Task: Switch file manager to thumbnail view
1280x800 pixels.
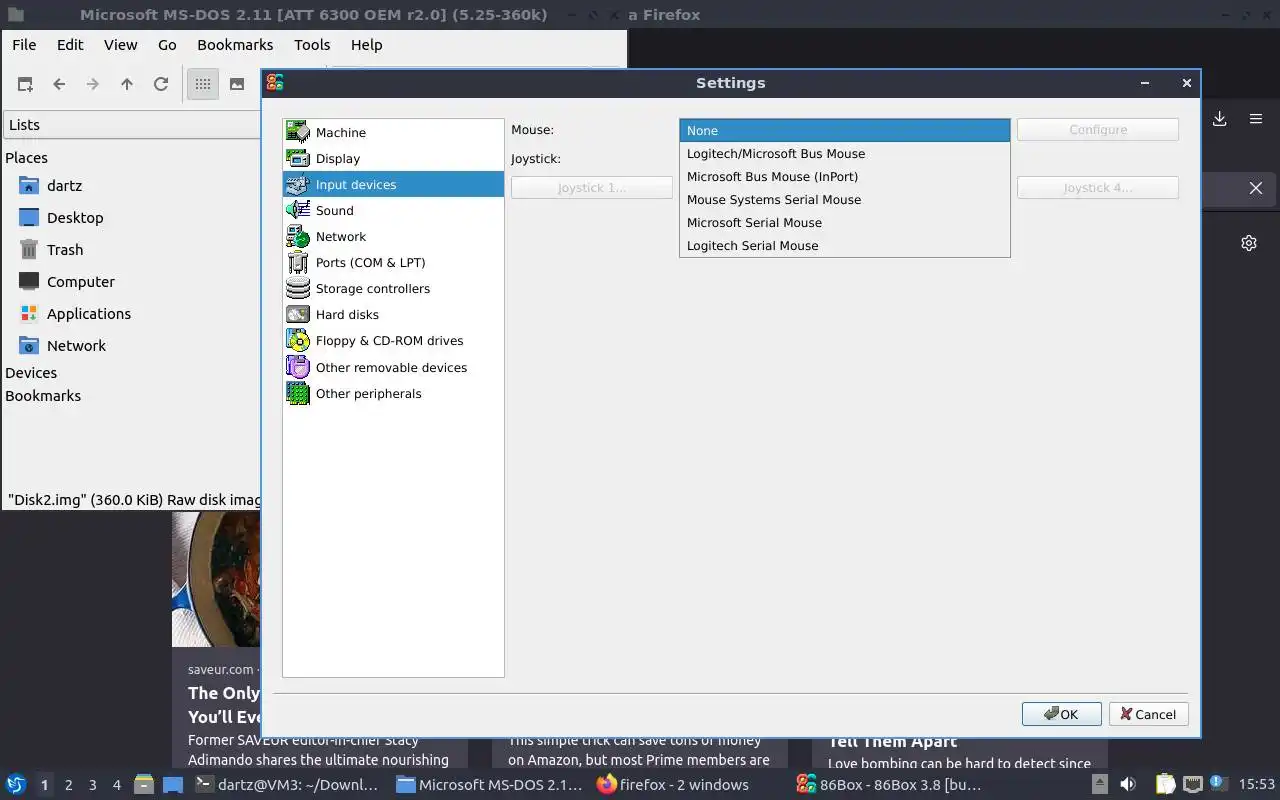Action: 237,84
